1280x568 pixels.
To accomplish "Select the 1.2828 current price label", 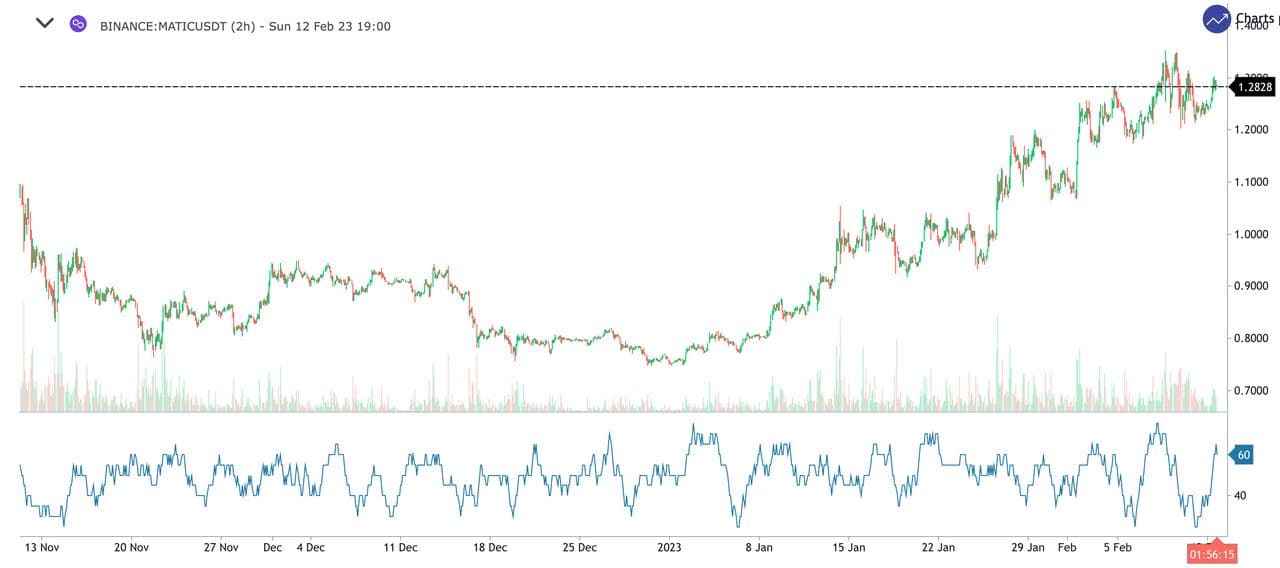I will 1254,87.
